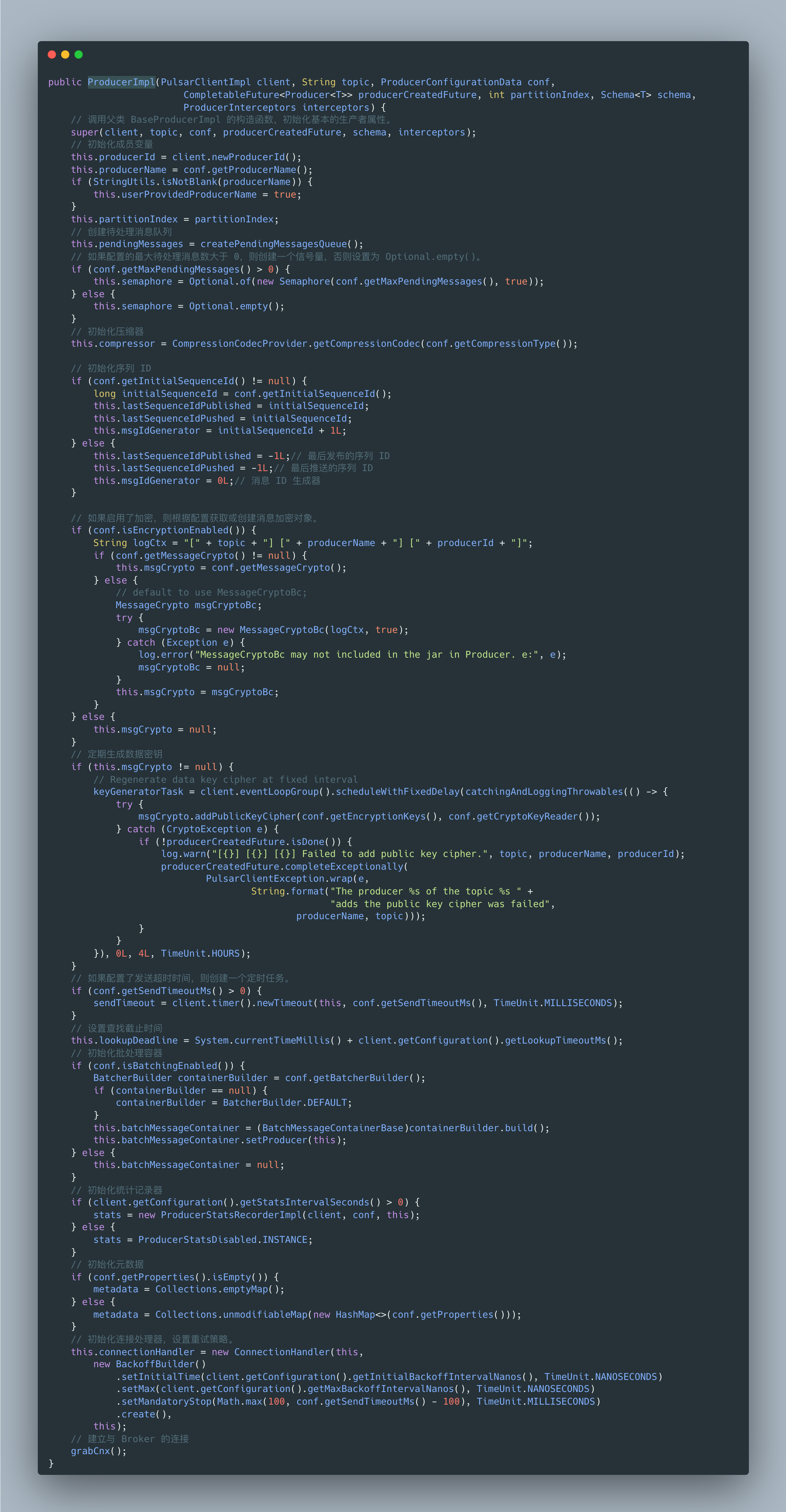This screenshot has width=786, height=1512.
Task: Click the highlighted ProducerImpl constructor name
Action: [x=121, y=82]
